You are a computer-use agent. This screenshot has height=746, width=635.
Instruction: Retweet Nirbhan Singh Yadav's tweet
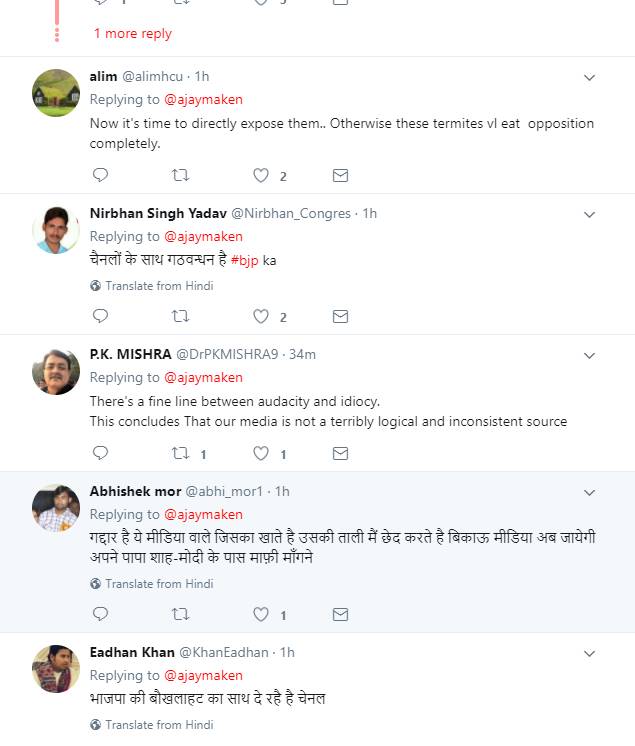(x=180, y=317)
